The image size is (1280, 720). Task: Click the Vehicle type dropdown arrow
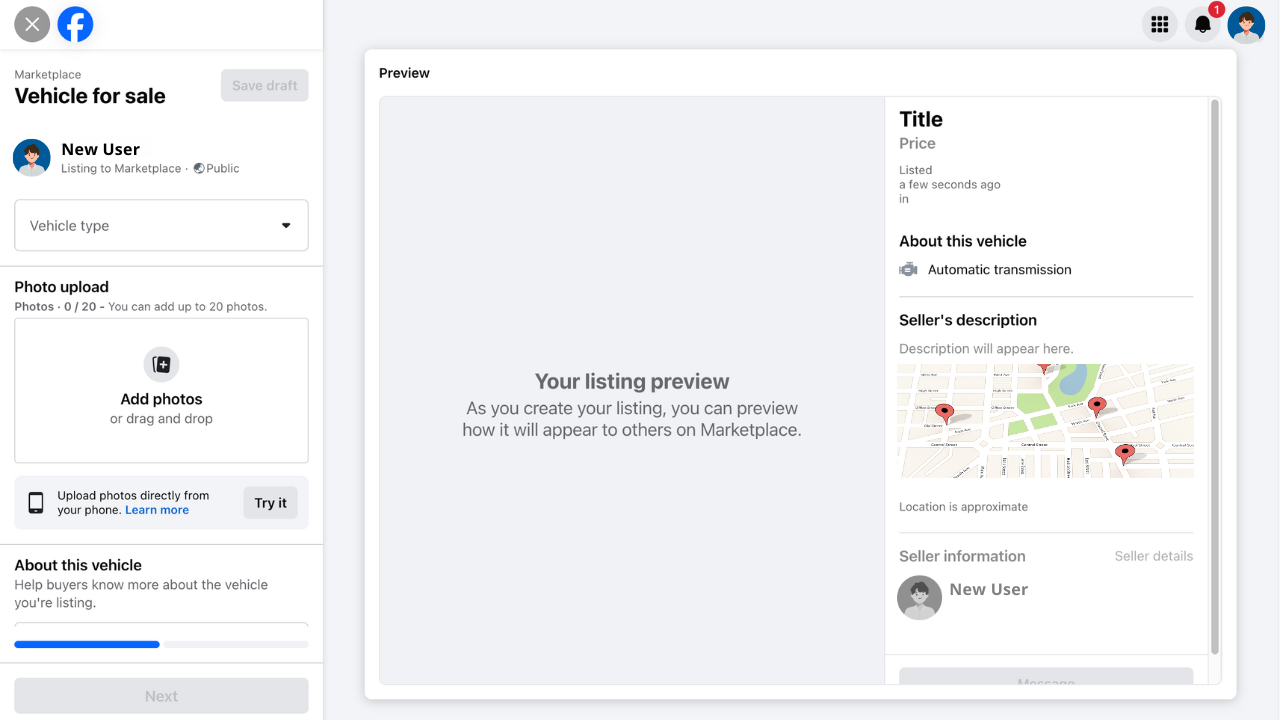pos(286,225)
